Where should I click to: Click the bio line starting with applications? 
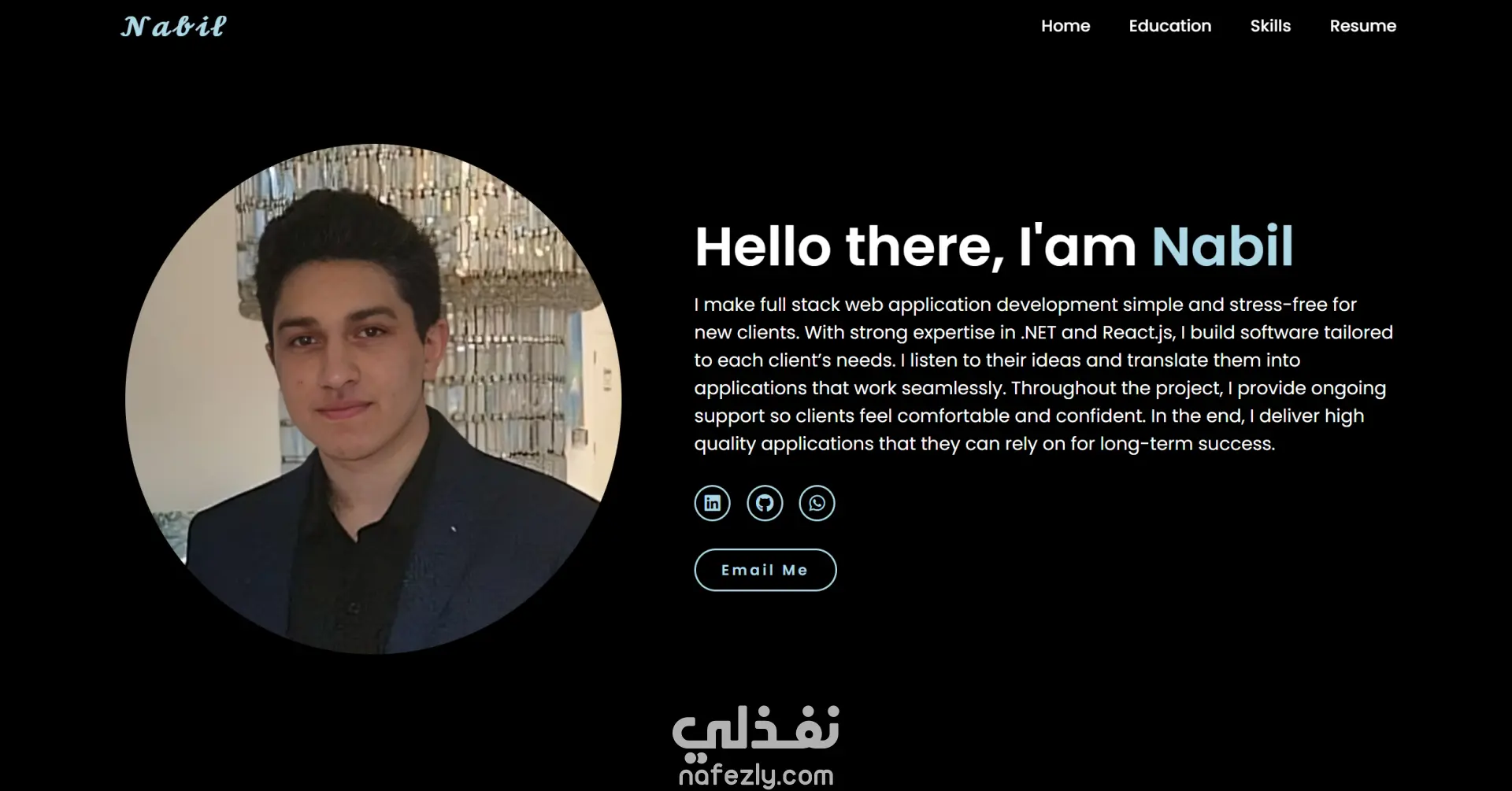(x=1039, y=389)
